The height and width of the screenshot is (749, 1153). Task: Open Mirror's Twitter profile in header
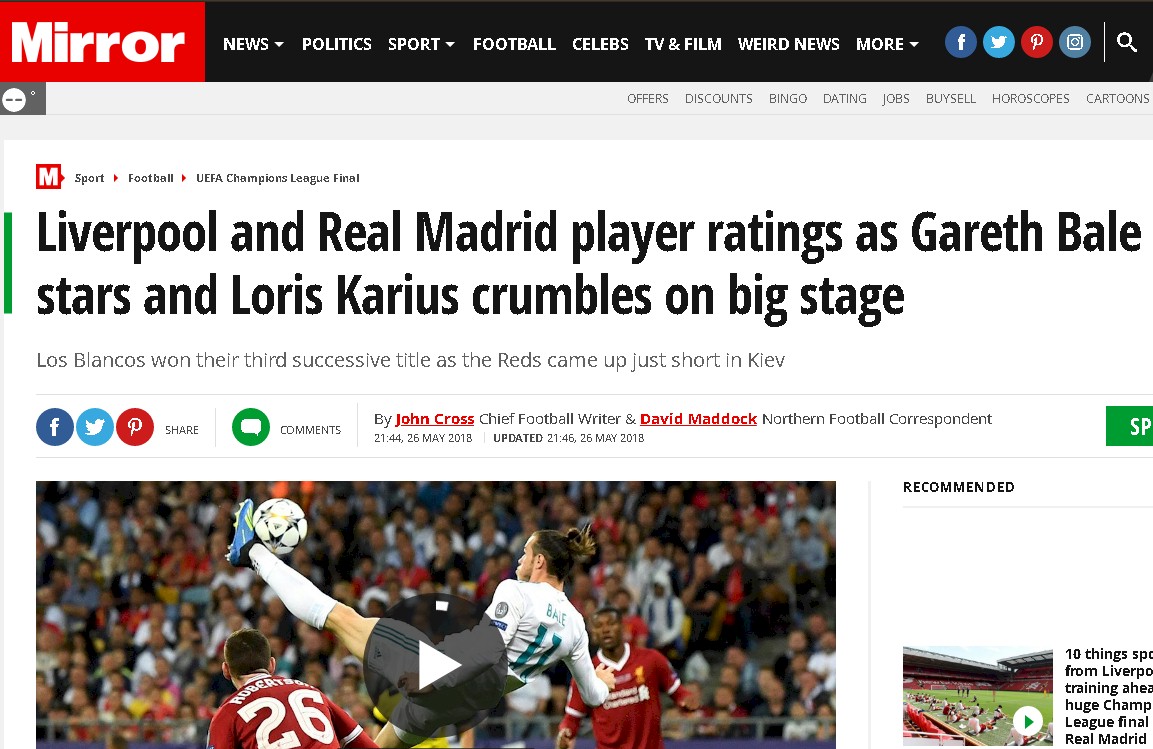pyautogui.click(x=999, y=43)
